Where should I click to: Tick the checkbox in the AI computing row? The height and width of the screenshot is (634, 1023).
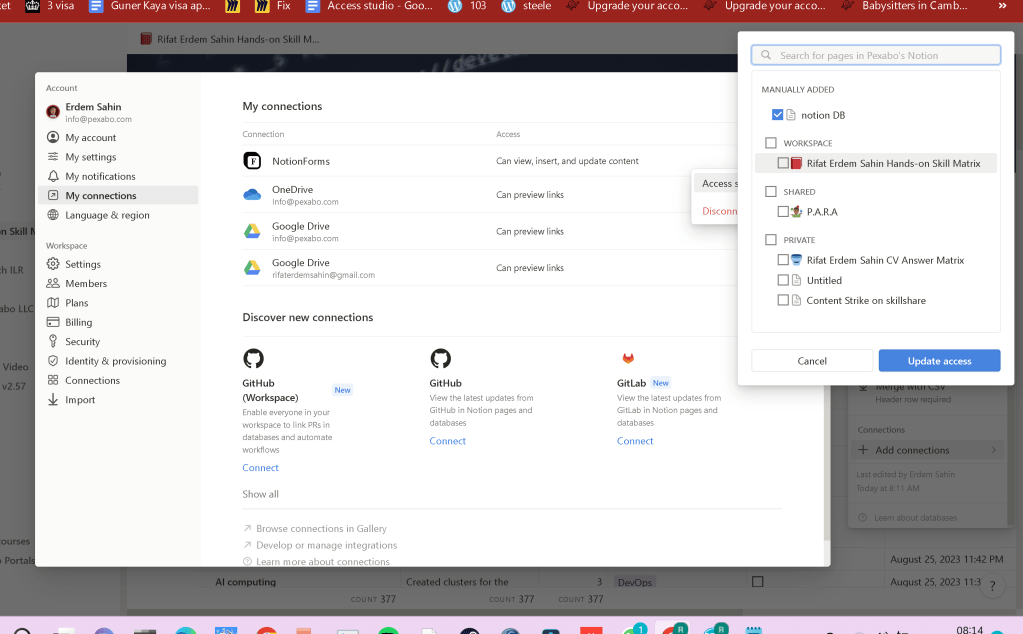(x=757, y=581)
